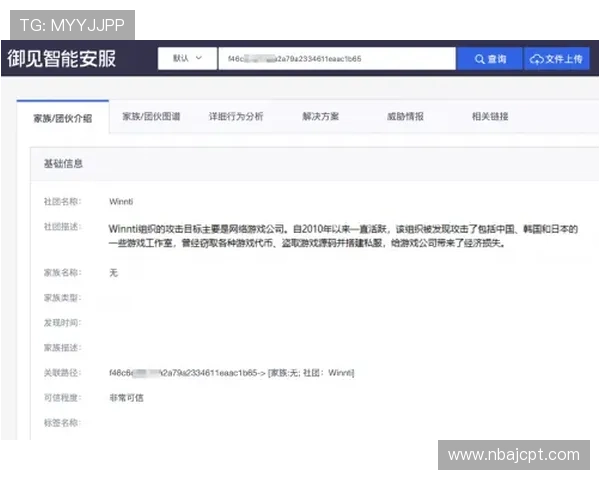Focus the hash search input field
600x480 pixels.
335,59
